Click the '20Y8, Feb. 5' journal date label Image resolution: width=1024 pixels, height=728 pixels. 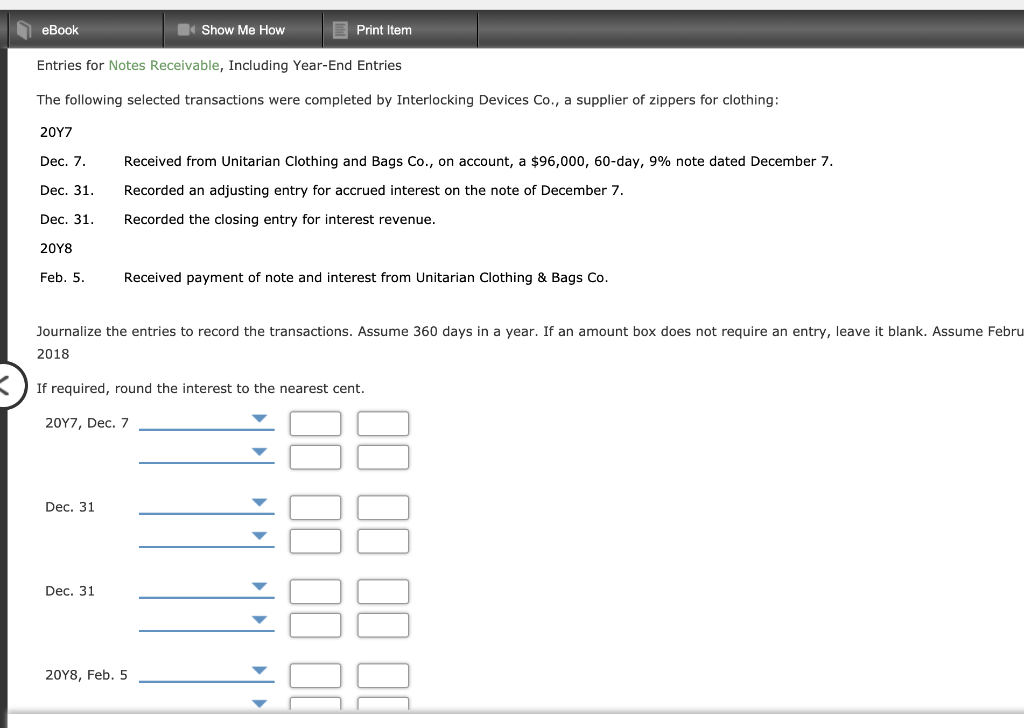point(86,675)
